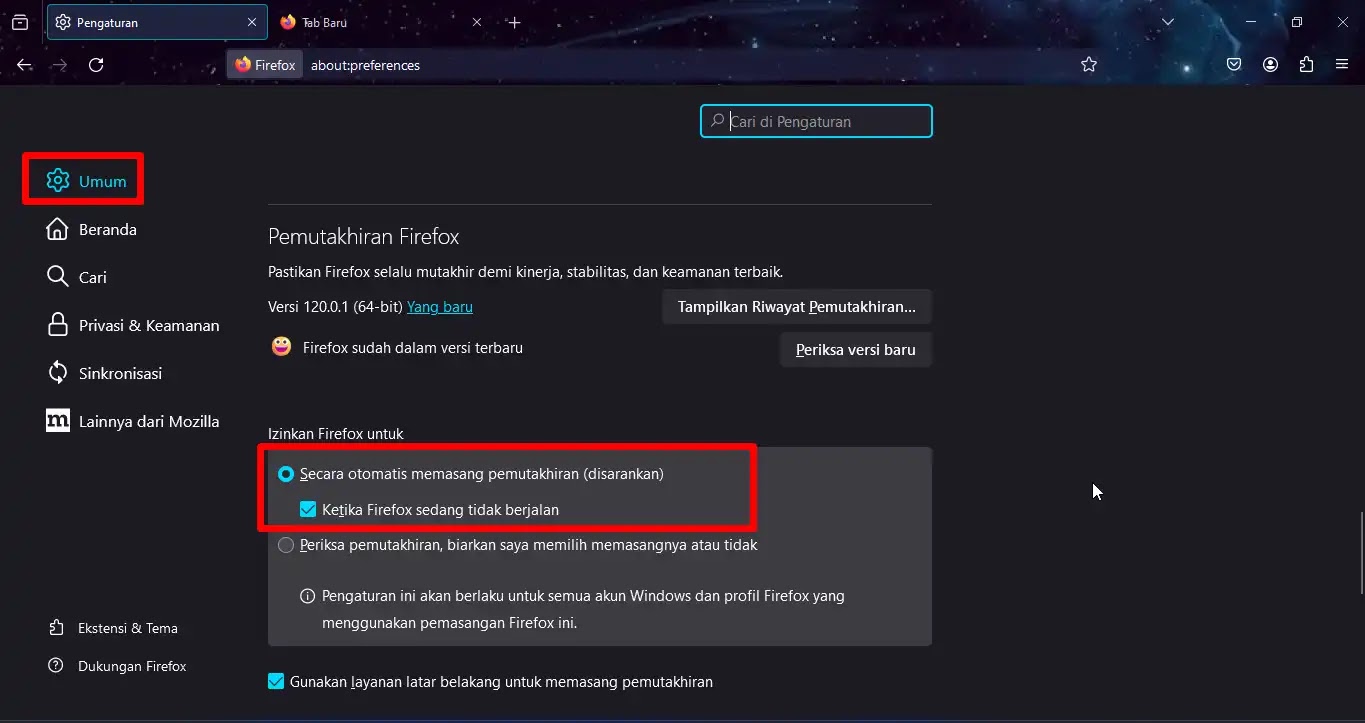1365x723 pixels.
Task: Toggle Gunakan layanan latar belakang checkbox
Action: pos(276,682)
